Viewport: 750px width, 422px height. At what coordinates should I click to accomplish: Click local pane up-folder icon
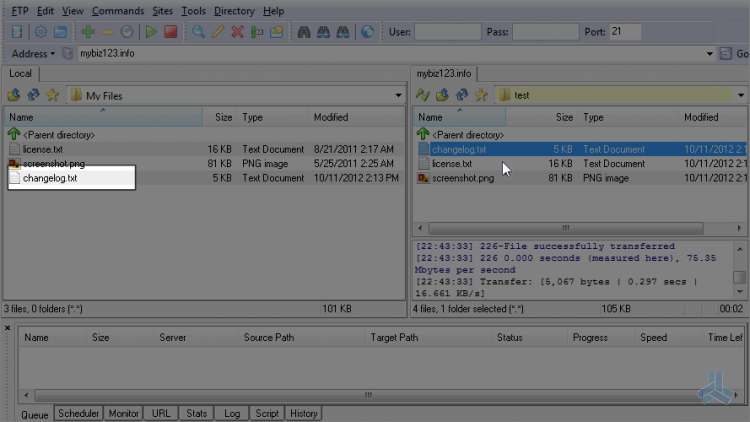14,95
